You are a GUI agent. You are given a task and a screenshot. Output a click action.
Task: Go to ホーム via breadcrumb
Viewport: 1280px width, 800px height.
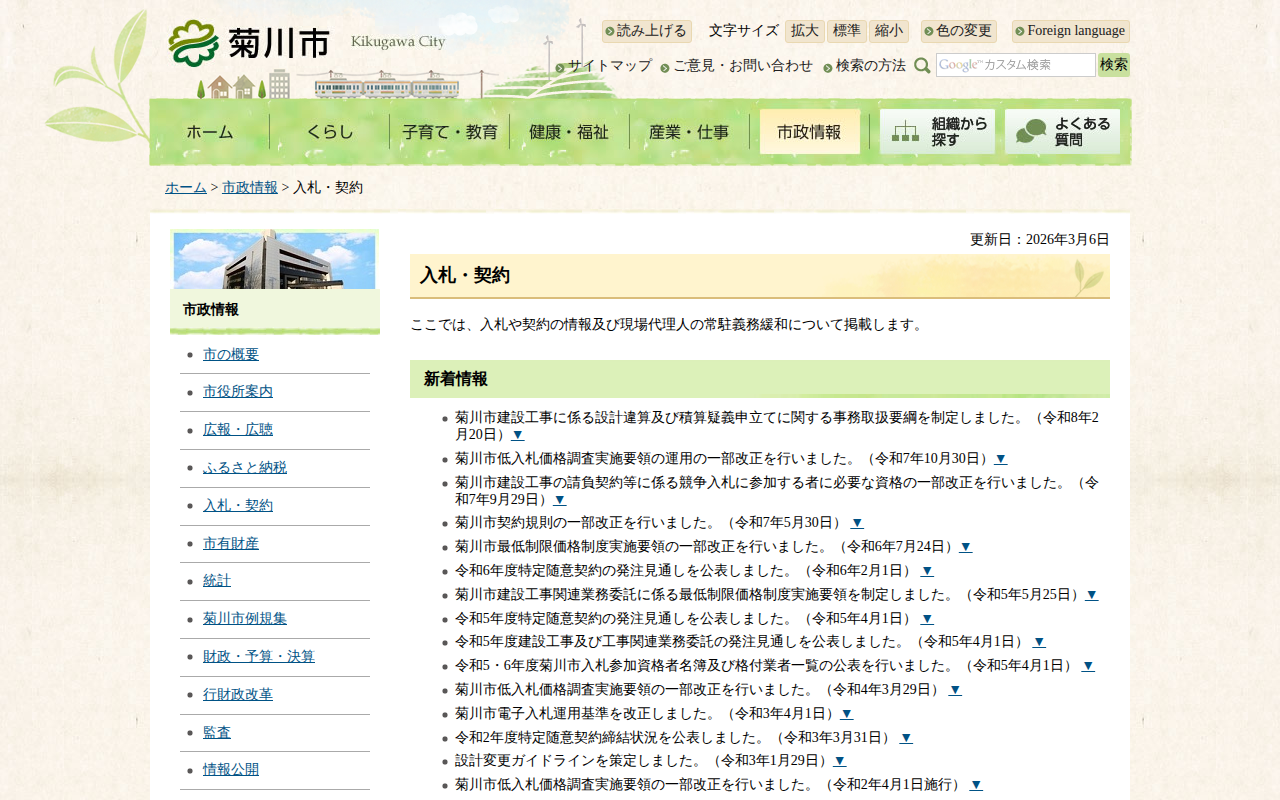pos(186,188)
